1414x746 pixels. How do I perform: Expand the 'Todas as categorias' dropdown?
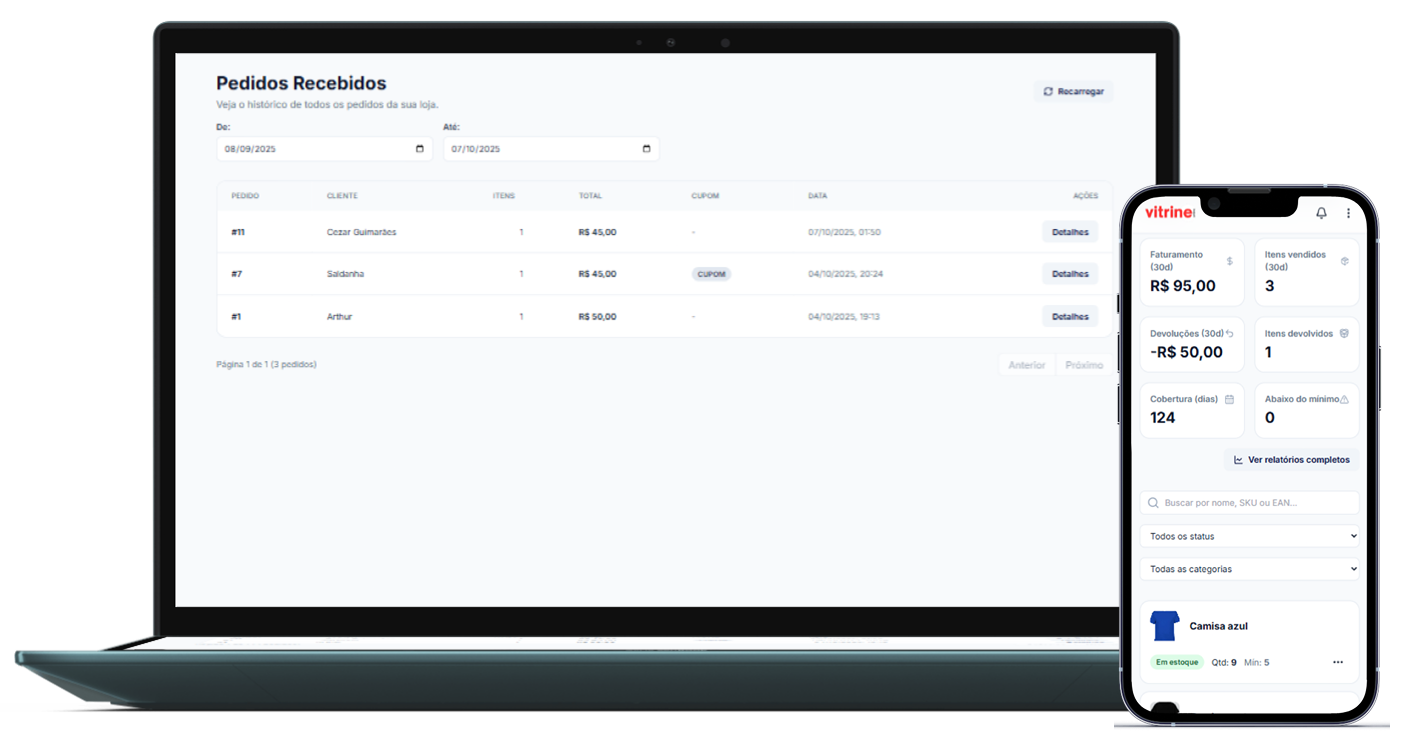pos(1249,569)
